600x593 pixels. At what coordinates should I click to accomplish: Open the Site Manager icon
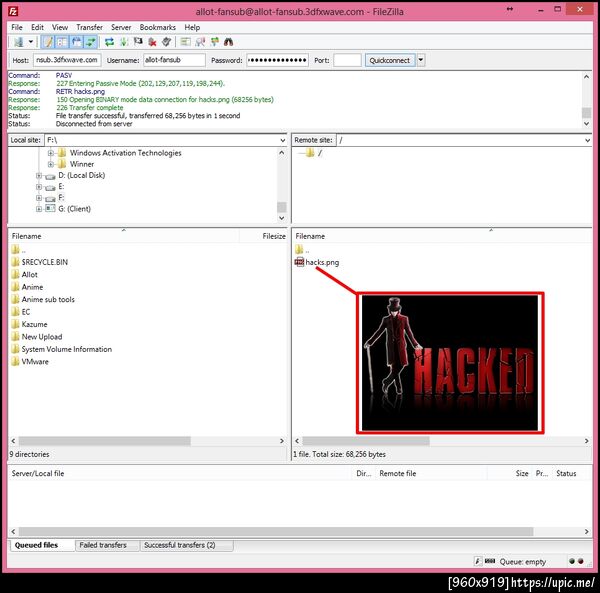[18, 42]
